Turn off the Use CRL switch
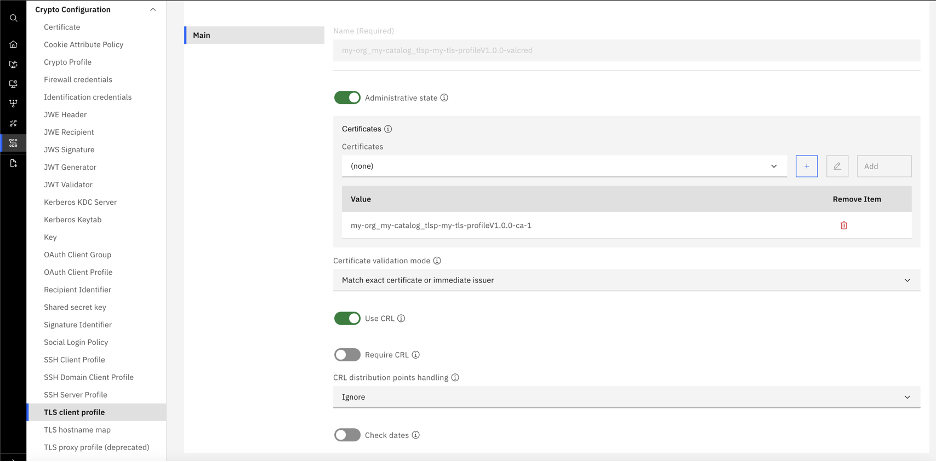The height and width of the screenshot is (462, 936). [347, 318]
